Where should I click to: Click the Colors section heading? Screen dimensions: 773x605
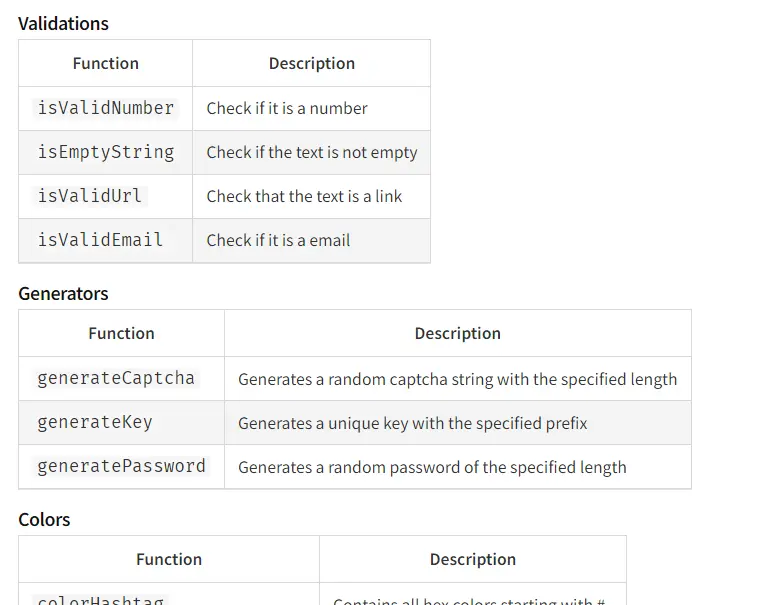coord(44,520)
